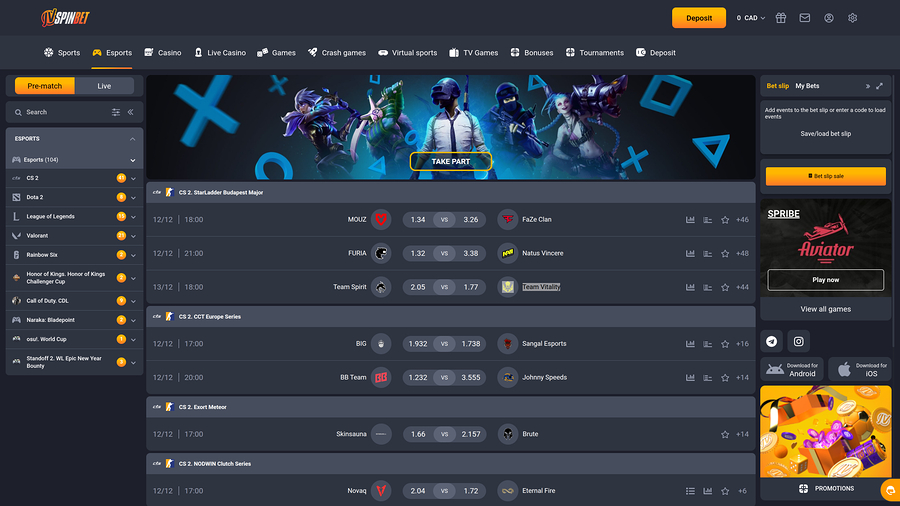Click Save/load bet slip link
The image size is (900, 506).
[826, 134]
